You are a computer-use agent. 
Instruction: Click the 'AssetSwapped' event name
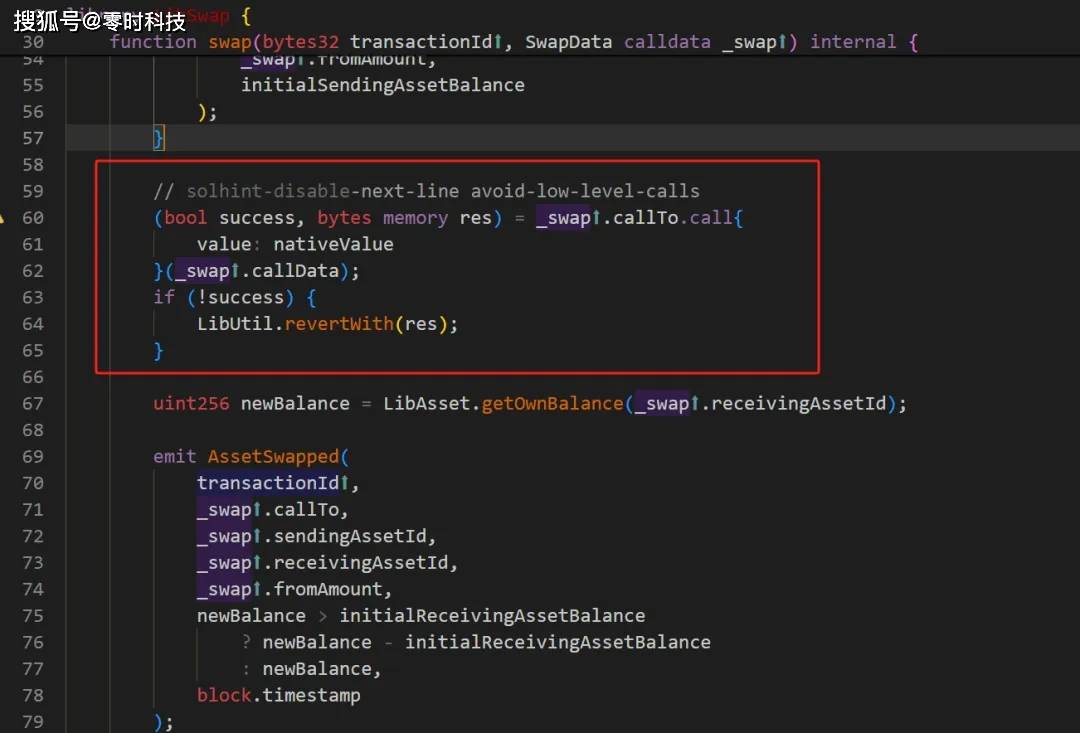point(273,456)
